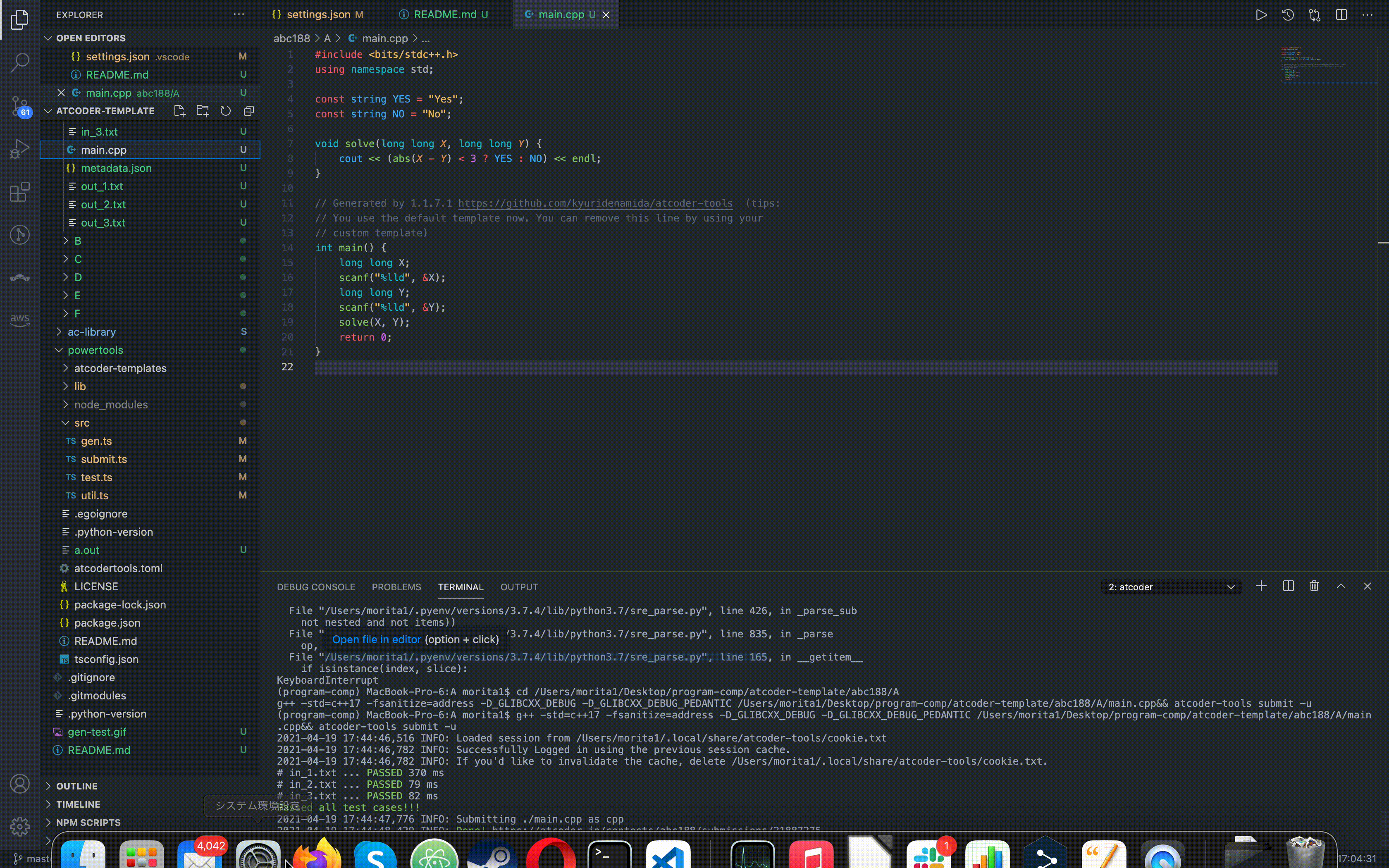This screenshot has height=868, width=1389.
Task: Add a new terminal with plus icon
Action: click(x=1261, y=586)
